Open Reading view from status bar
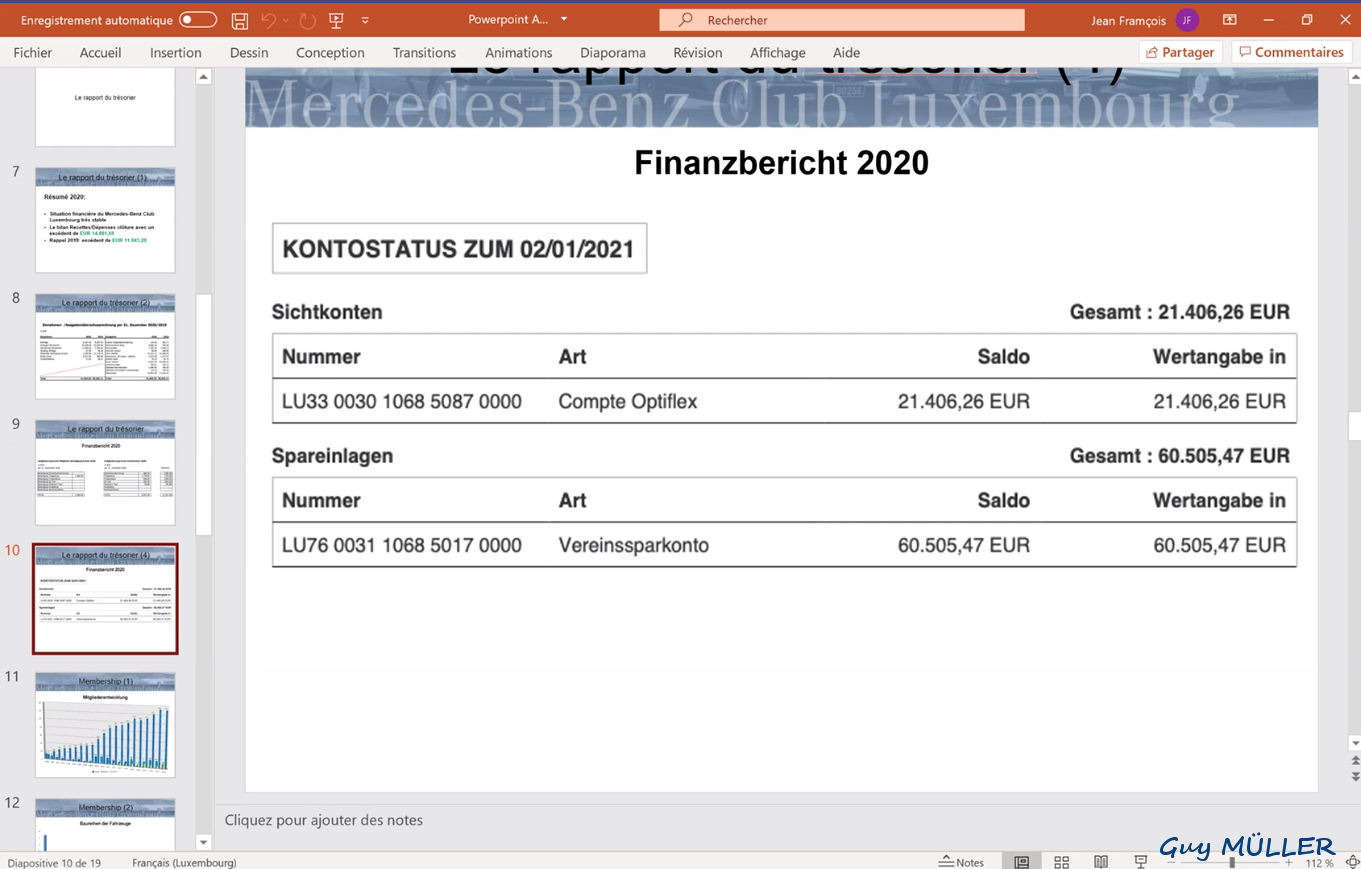This screenshot has height=869, width=1361. coord(1101,862)
